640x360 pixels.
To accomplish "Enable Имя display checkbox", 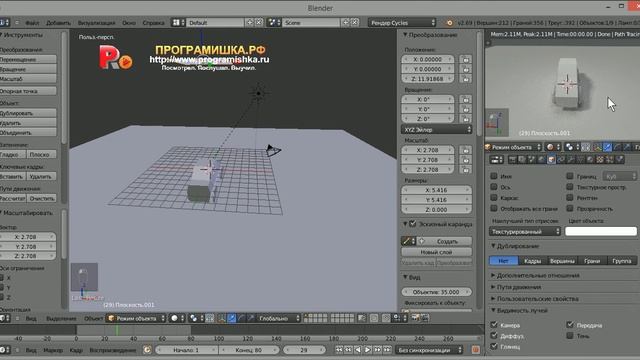I will (493, 176).
